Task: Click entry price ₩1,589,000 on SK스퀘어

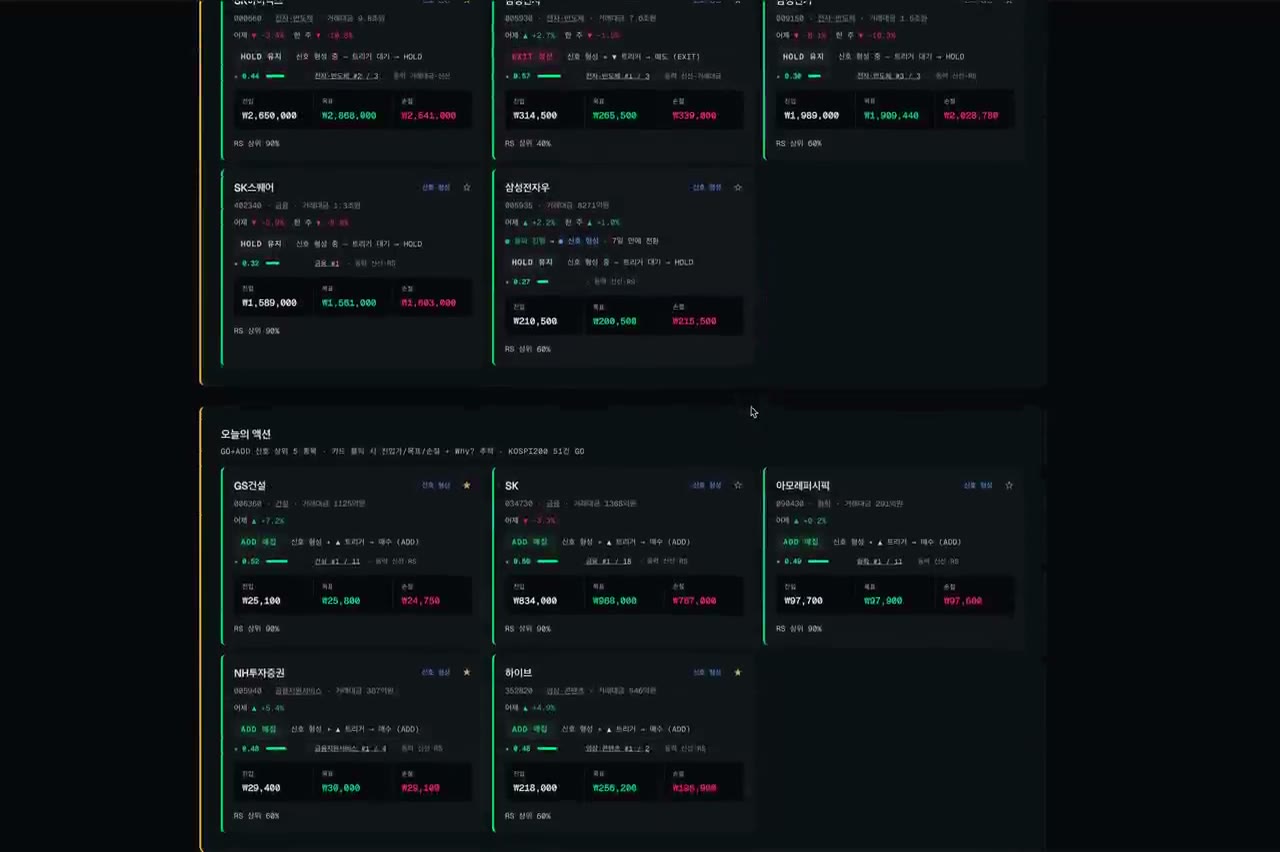Action: coord(269,302)
